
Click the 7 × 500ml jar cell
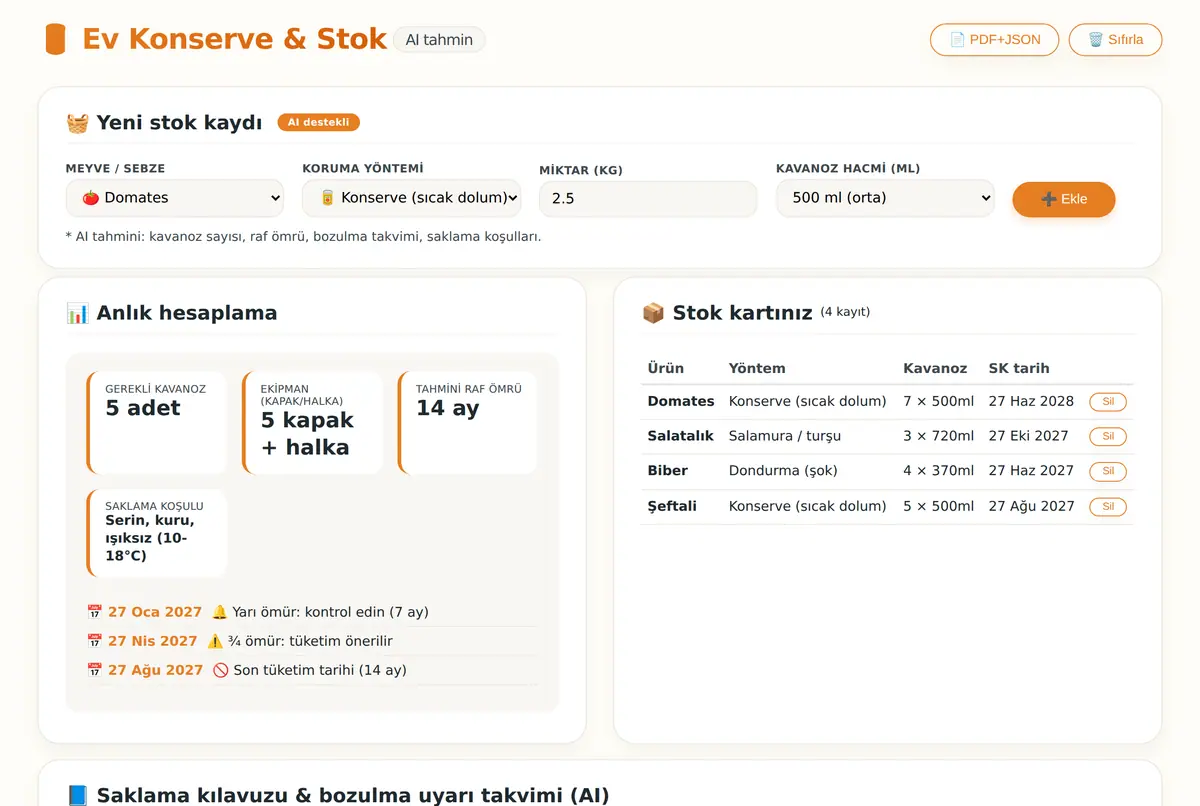[938, 401]
